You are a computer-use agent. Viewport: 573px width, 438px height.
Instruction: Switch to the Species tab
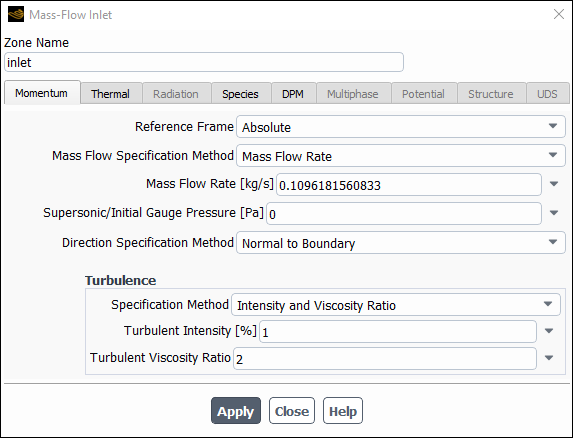[x=240, y=94]
